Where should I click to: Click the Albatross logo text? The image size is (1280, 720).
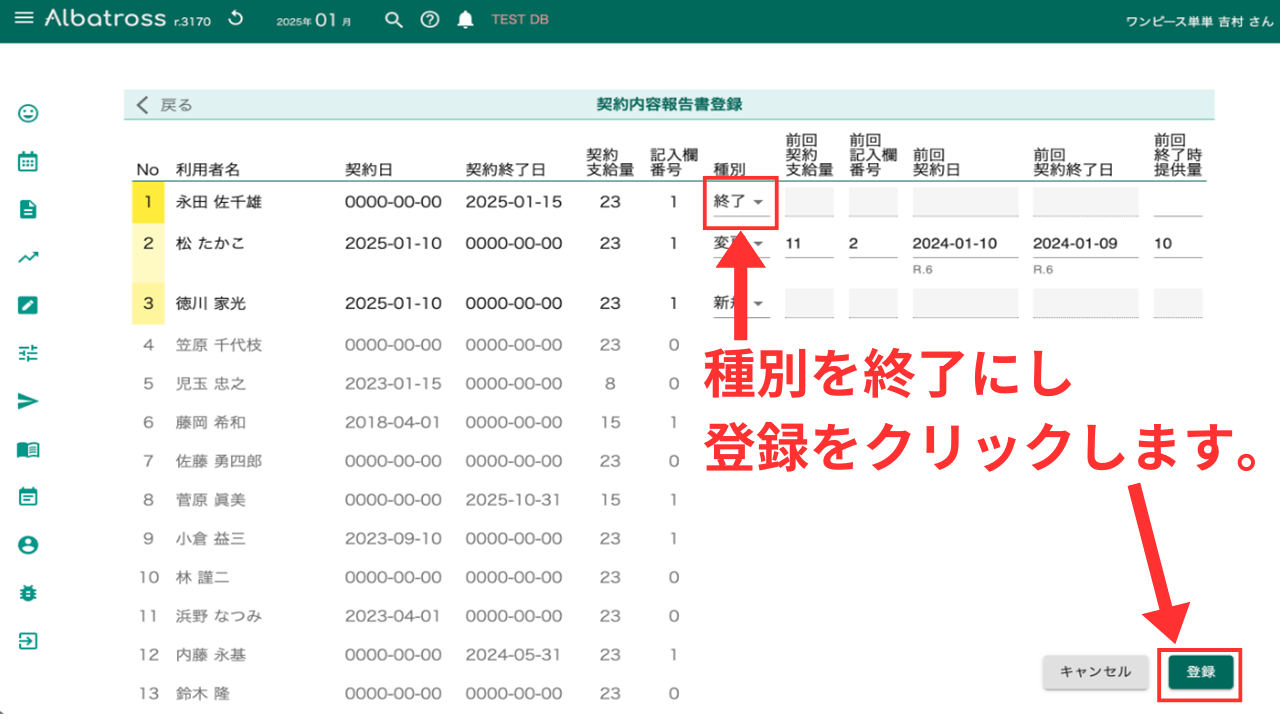105,19
